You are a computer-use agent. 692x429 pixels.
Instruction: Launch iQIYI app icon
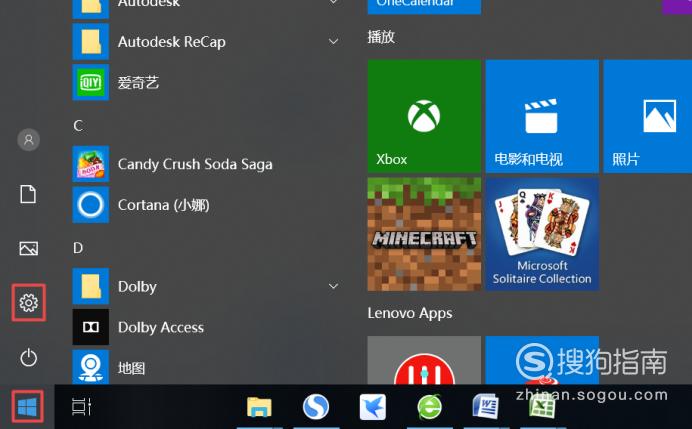[90, 82]
